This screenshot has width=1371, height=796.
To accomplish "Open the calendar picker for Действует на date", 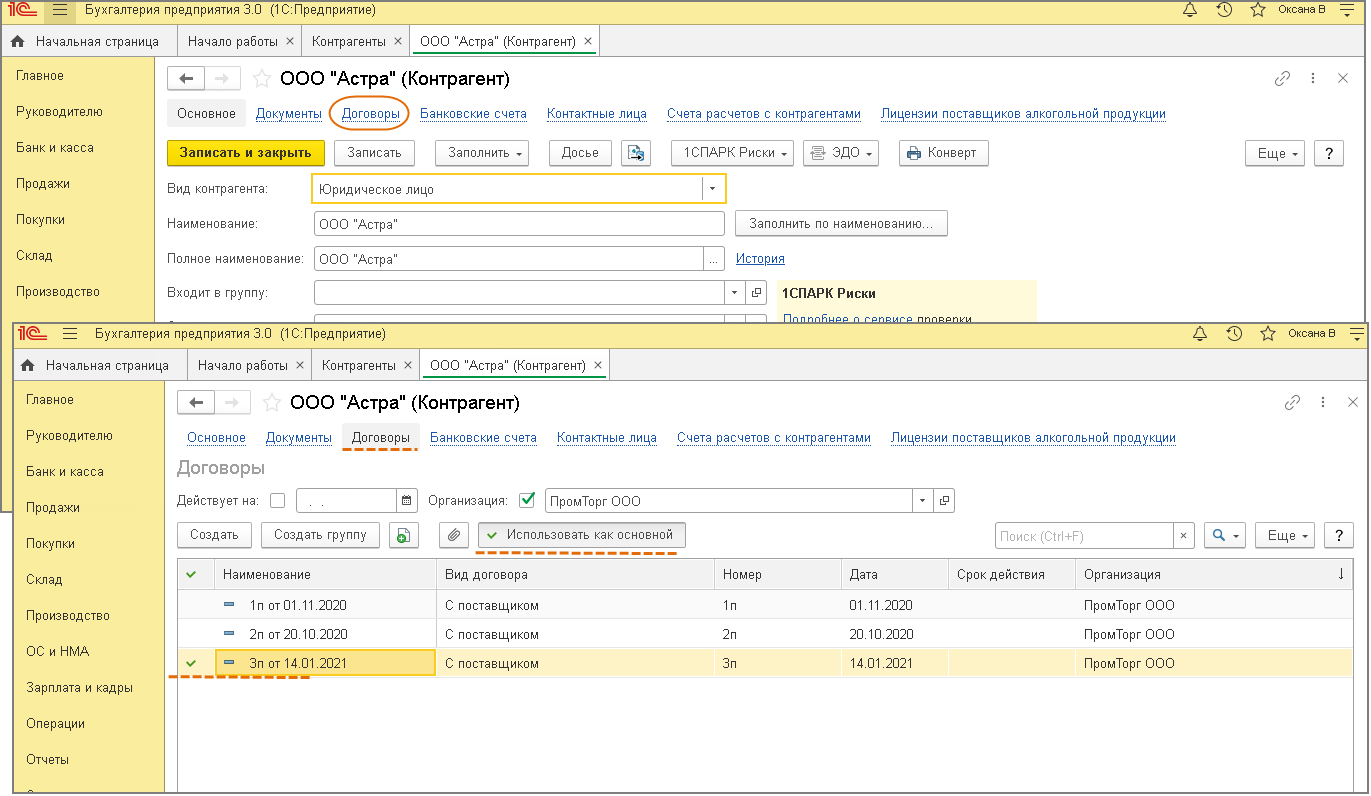I will coord(407,501).
